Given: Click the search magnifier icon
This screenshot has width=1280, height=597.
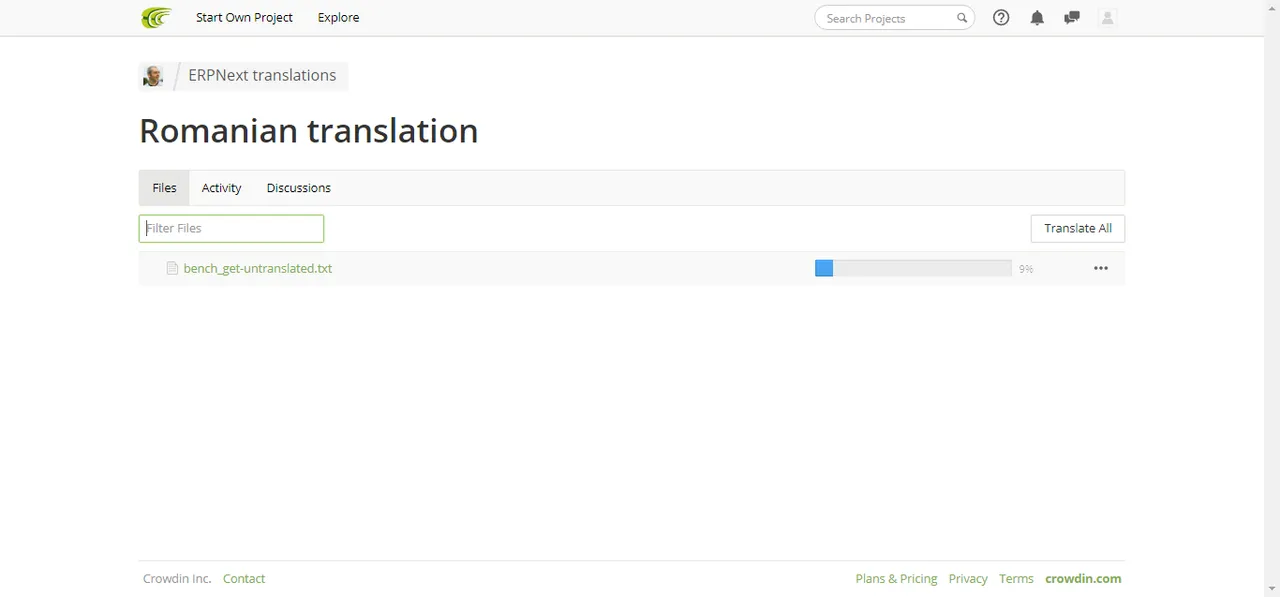Looking at the screenshot, I should (x=962, y=18).
